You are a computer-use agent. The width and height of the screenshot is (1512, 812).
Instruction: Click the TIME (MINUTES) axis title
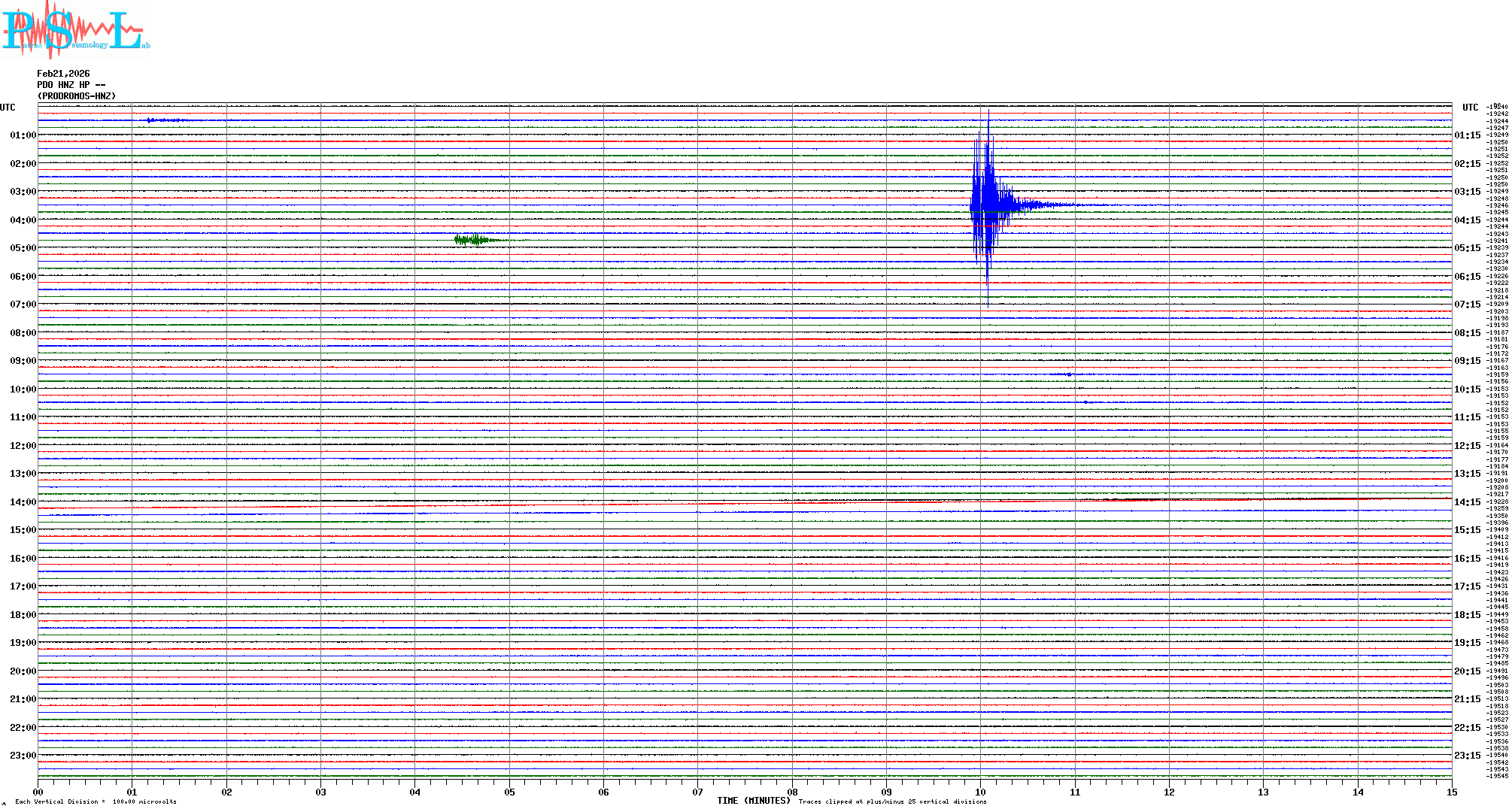[x=753, y=801]
